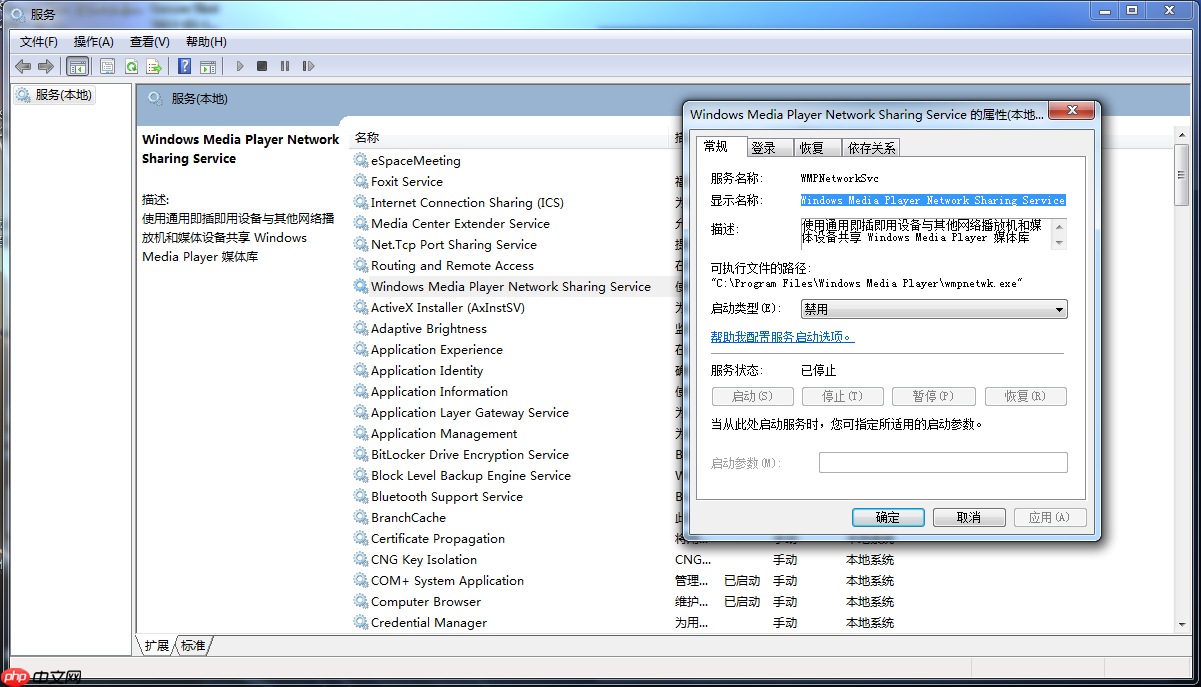The width and height of the screenshot is (1201, 687).
Task: Click gear icon beside ActiveX Installer (AxInstSV)
Action: pos(361,307)
